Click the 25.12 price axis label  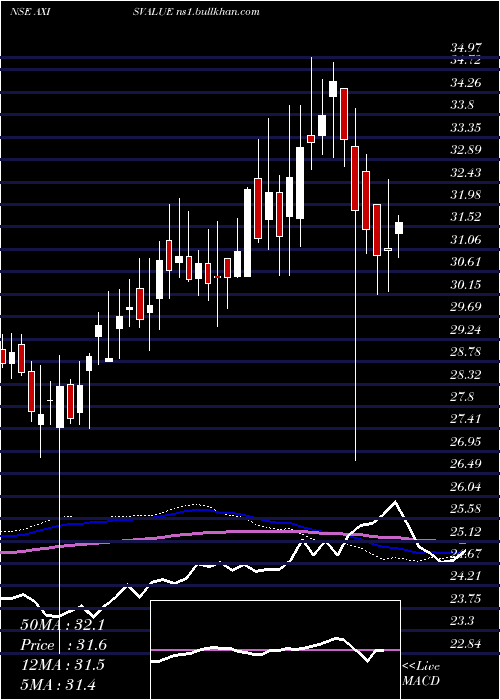click(x=466, y=532)
